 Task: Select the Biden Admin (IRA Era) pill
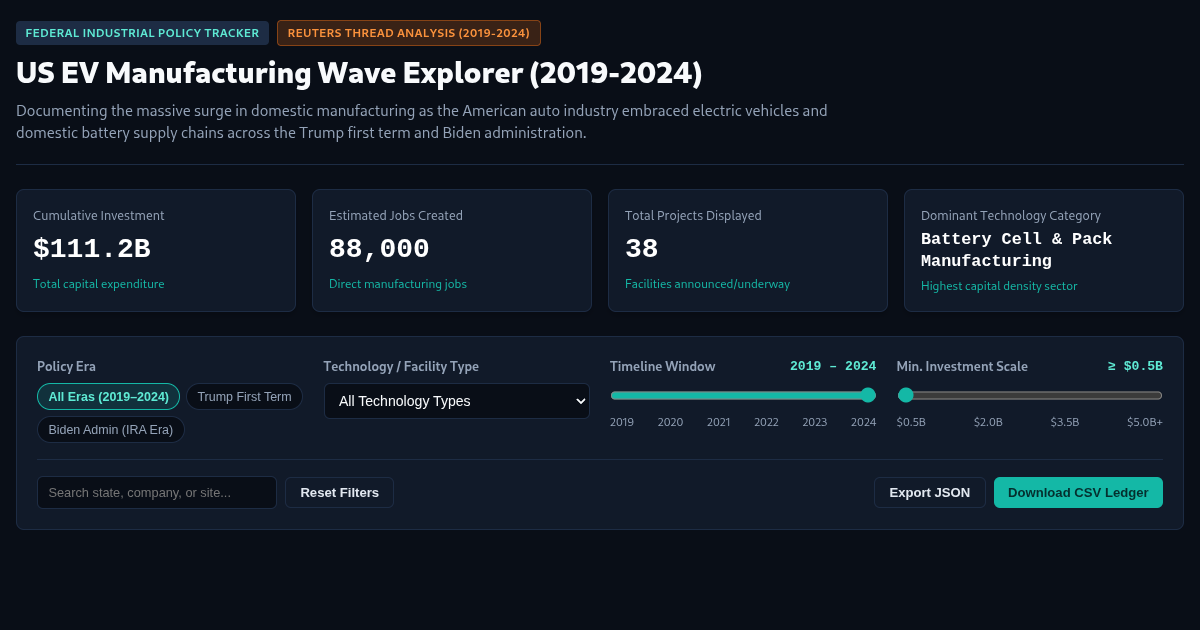click(111, 430)
